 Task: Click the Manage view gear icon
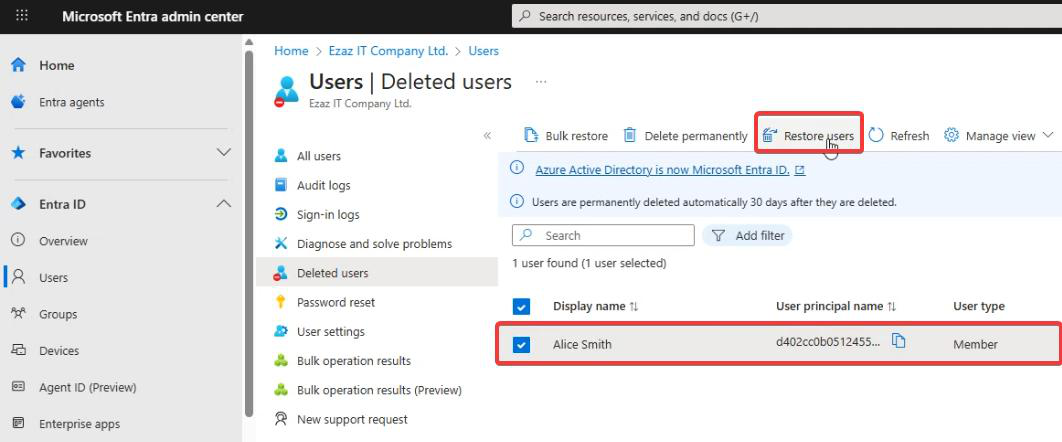click(952, 135)
